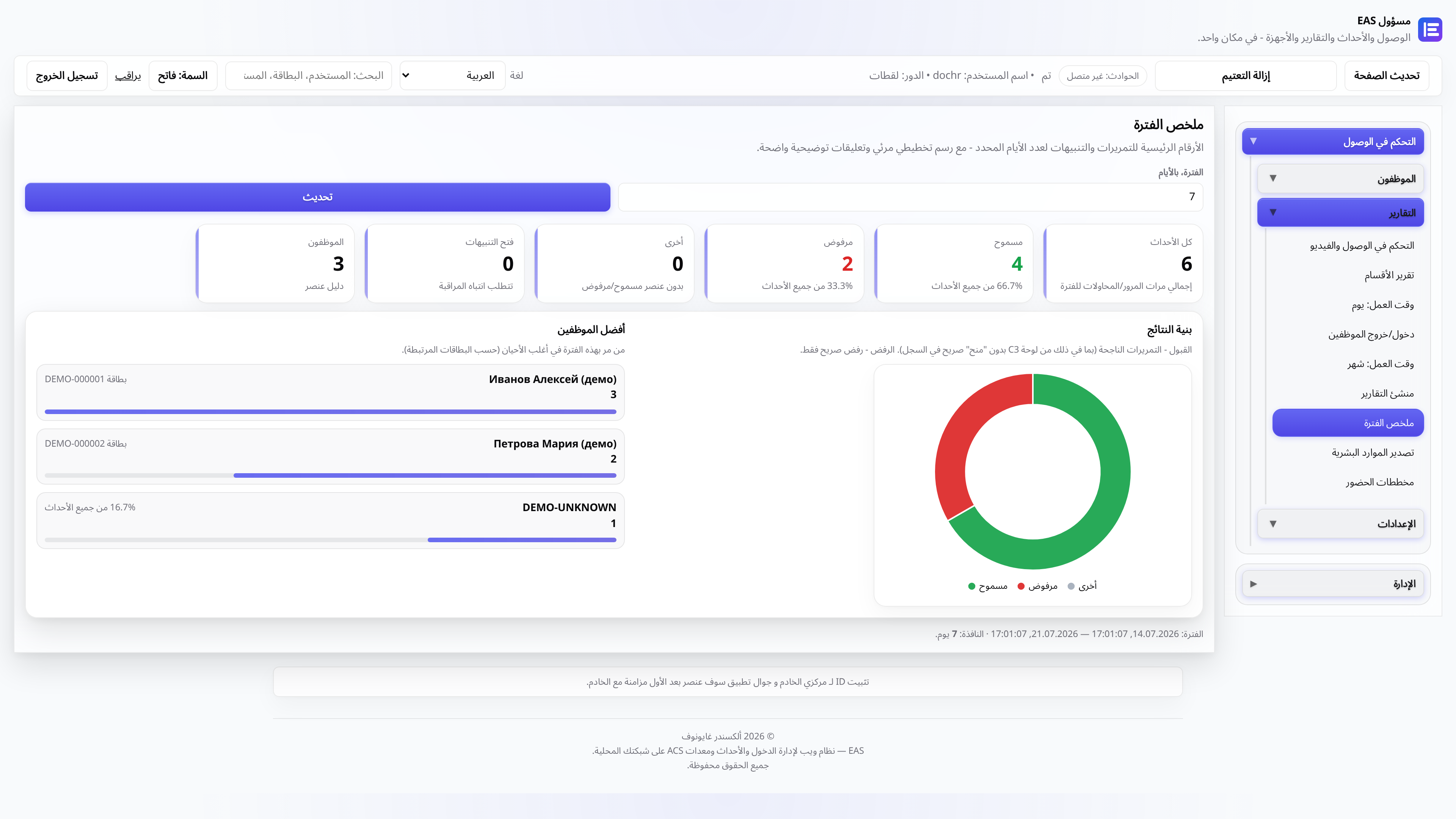Click the تحديث الصفحة button
1456x819 pixels.
(1387, 76)
